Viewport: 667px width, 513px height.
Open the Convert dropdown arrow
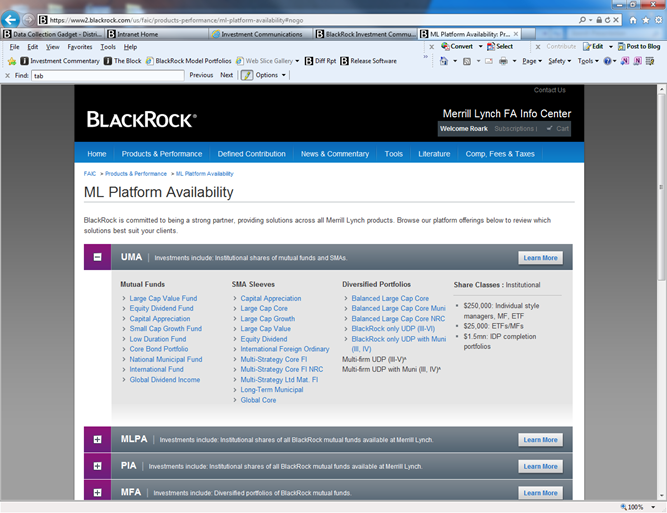click(x=481, y=46)
